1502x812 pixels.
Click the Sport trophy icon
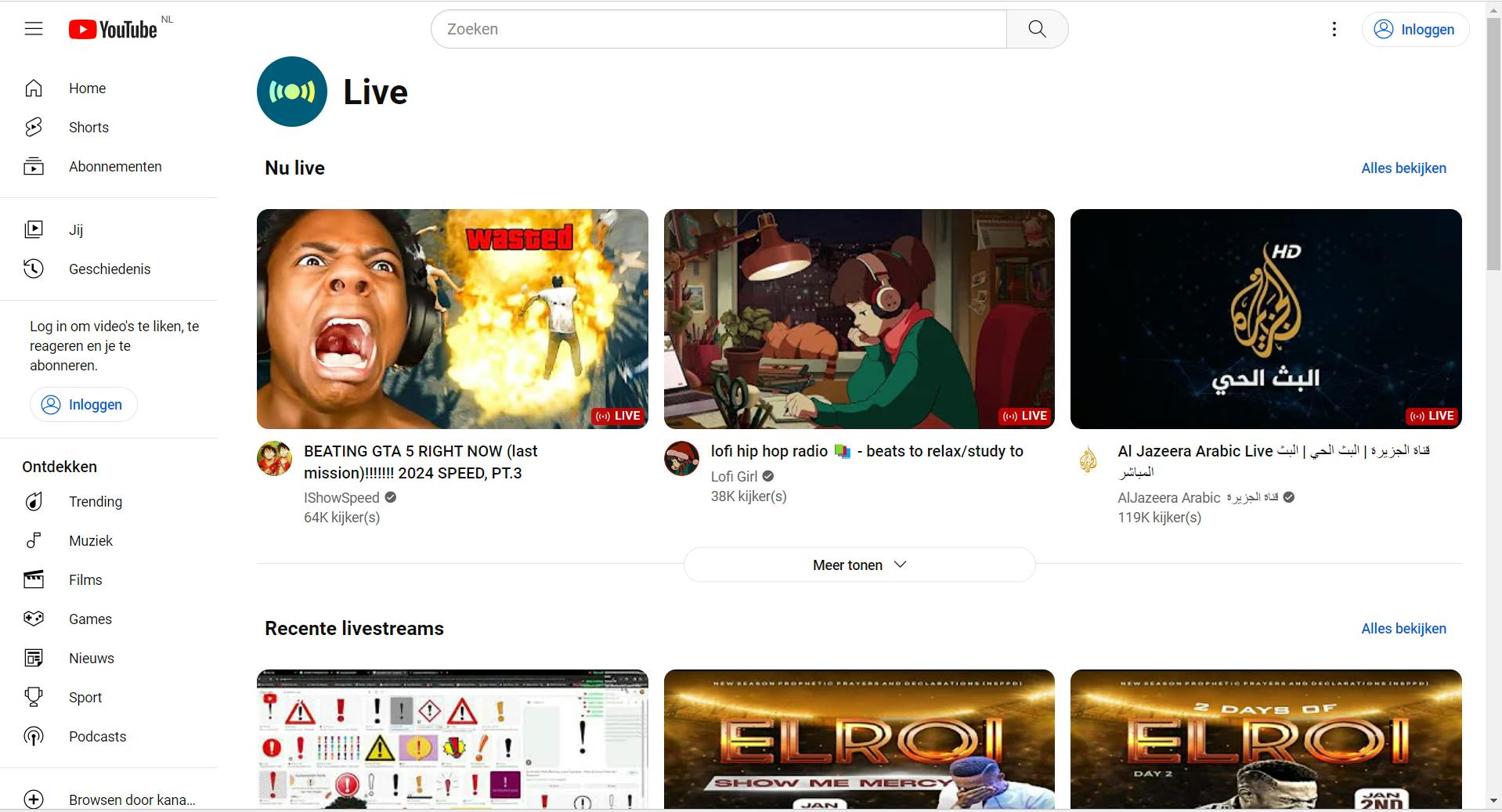(x=34, y=698)
